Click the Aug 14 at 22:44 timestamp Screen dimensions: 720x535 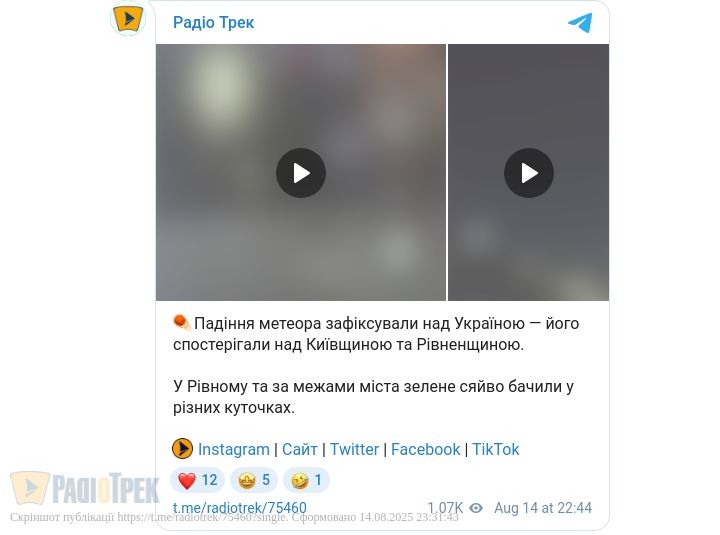coord(543,508)
